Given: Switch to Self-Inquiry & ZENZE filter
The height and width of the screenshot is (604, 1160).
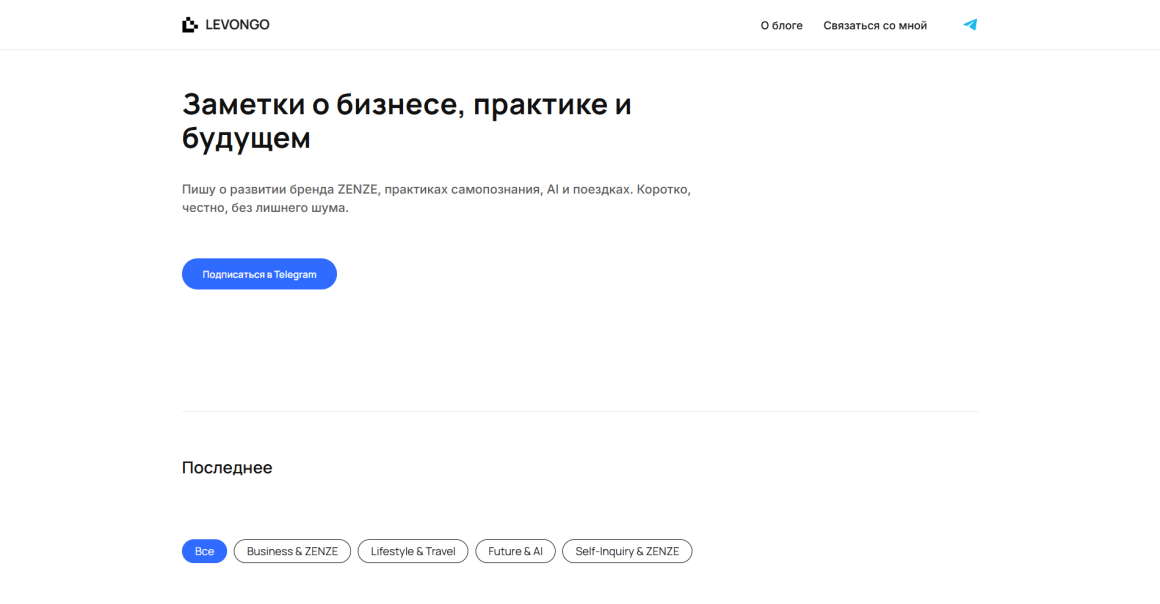Looking at the screenshot, I should pyautogui.click(x=627, y=551).
